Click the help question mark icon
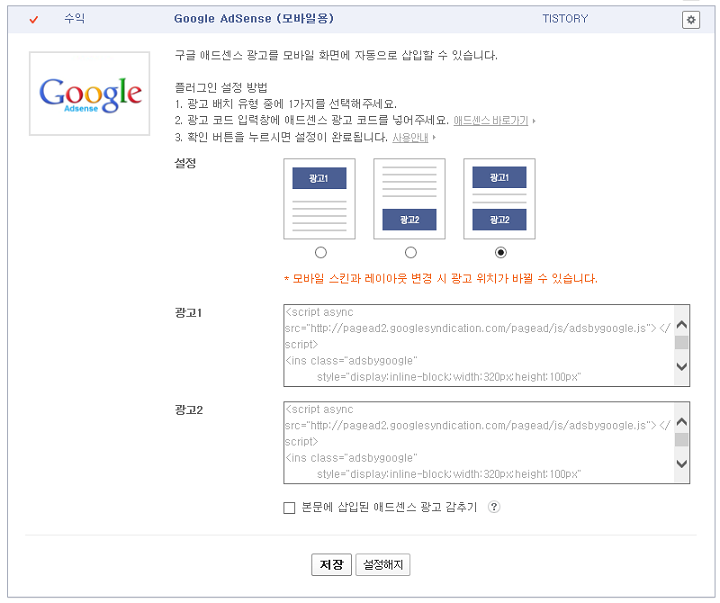This screenshot has width=720, height=603. coord(494,507)
